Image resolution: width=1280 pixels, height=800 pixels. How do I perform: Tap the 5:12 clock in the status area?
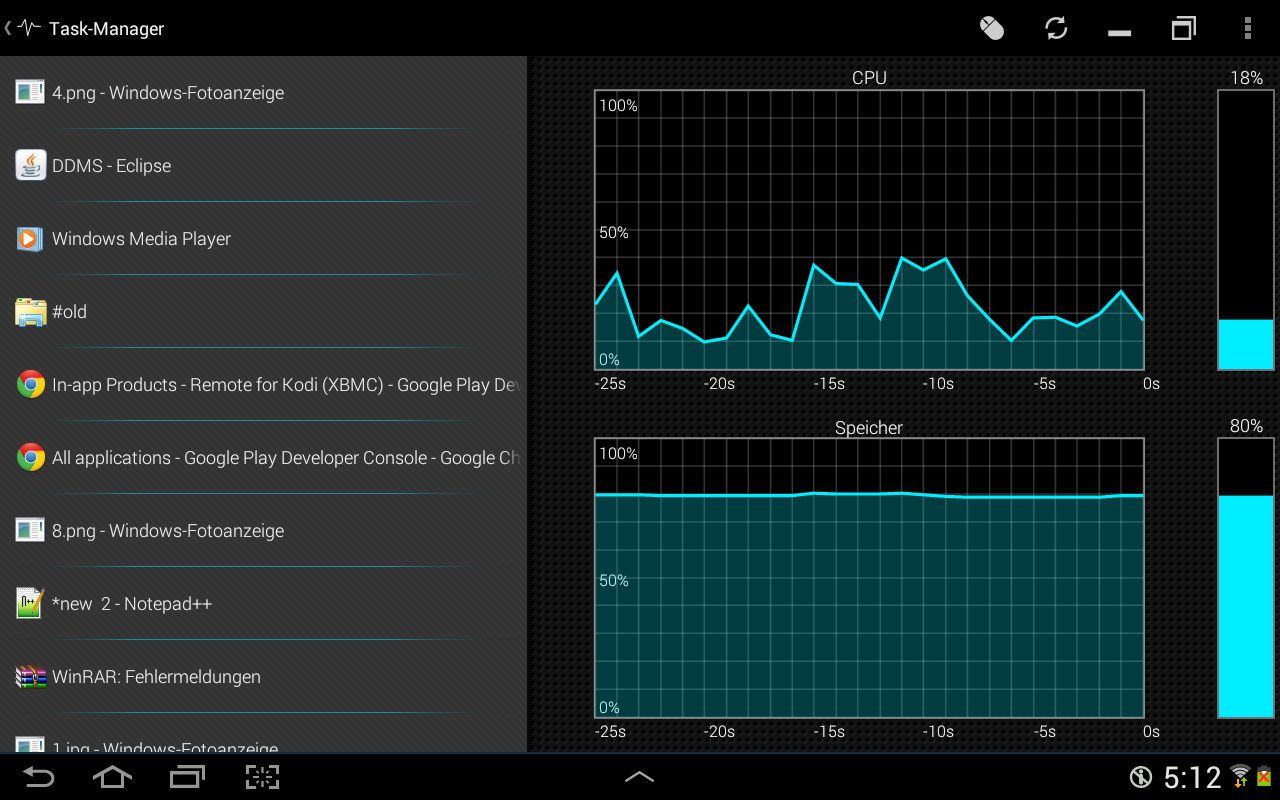point(1193,777)
